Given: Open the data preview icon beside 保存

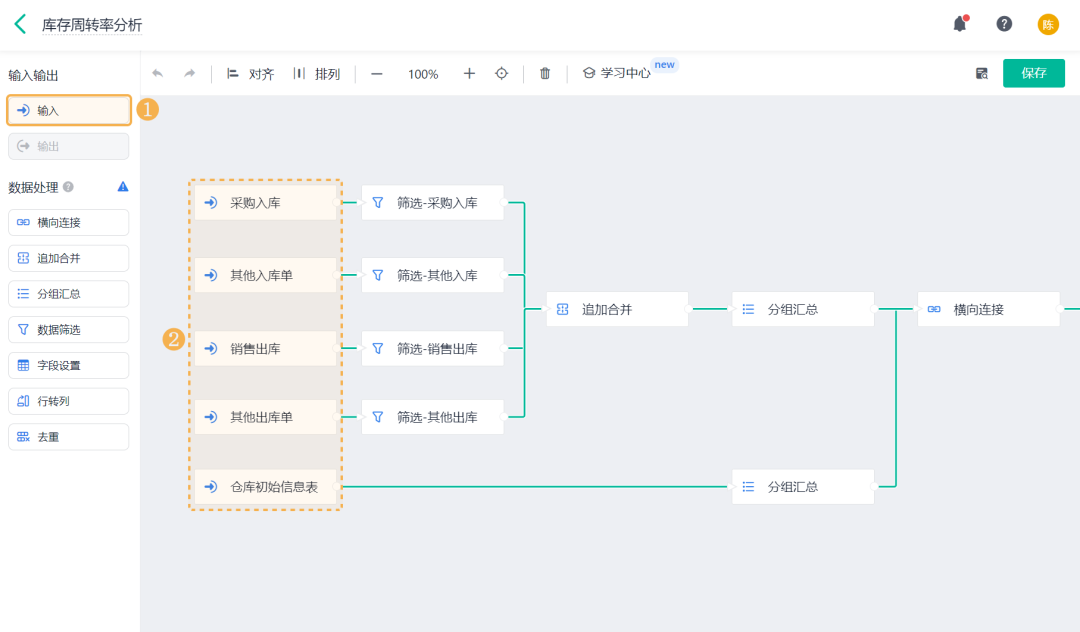Looking at the screenshot, I should (x=982, y=74).
